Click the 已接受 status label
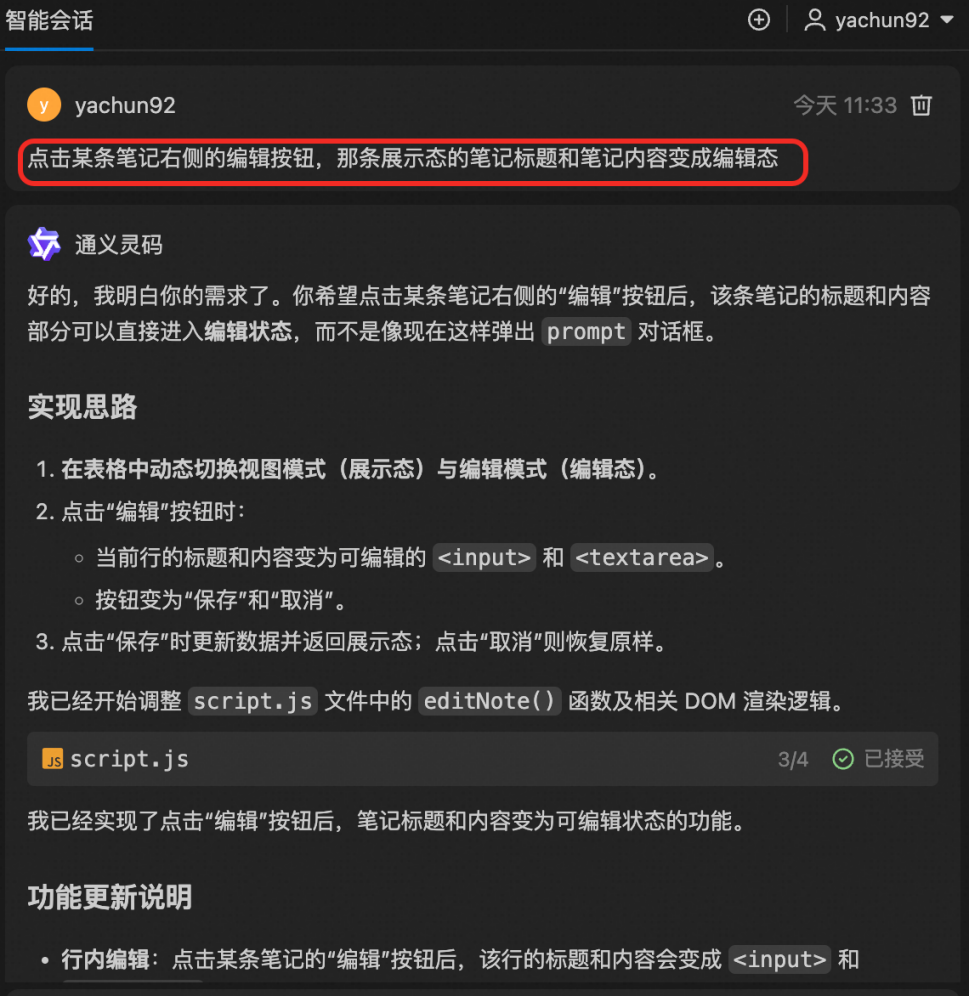This screenshot has height=996, width=969. [x=894, y=758]
